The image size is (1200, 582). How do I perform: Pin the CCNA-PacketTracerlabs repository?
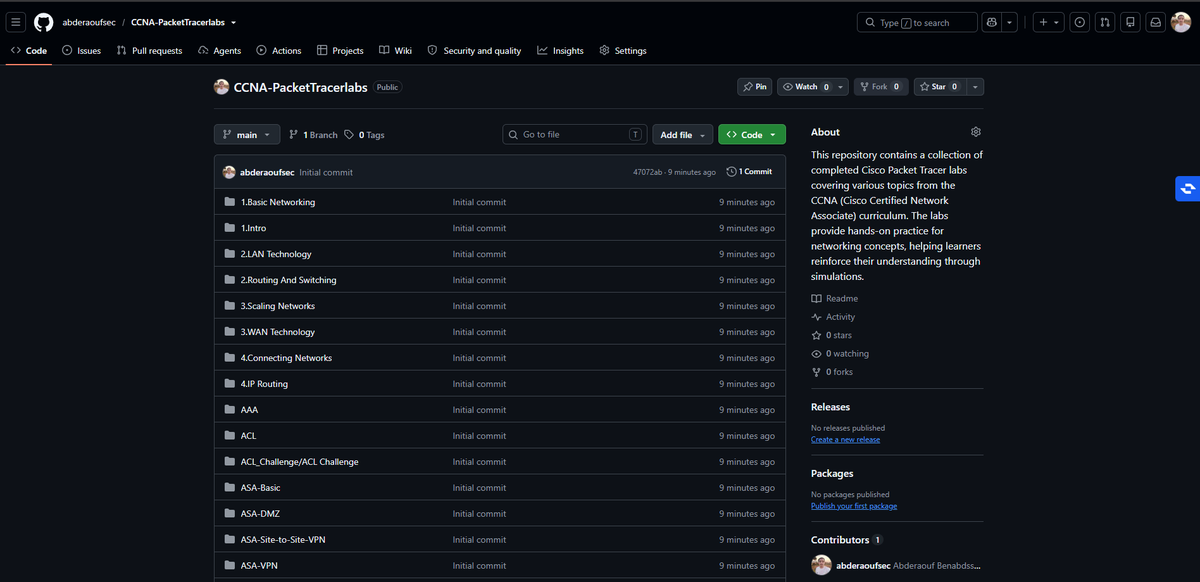tap(754, 87)
